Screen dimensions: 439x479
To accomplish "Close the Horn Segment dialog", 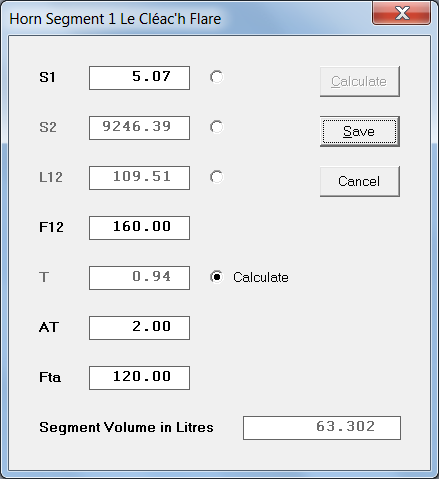I will point(401,13).
